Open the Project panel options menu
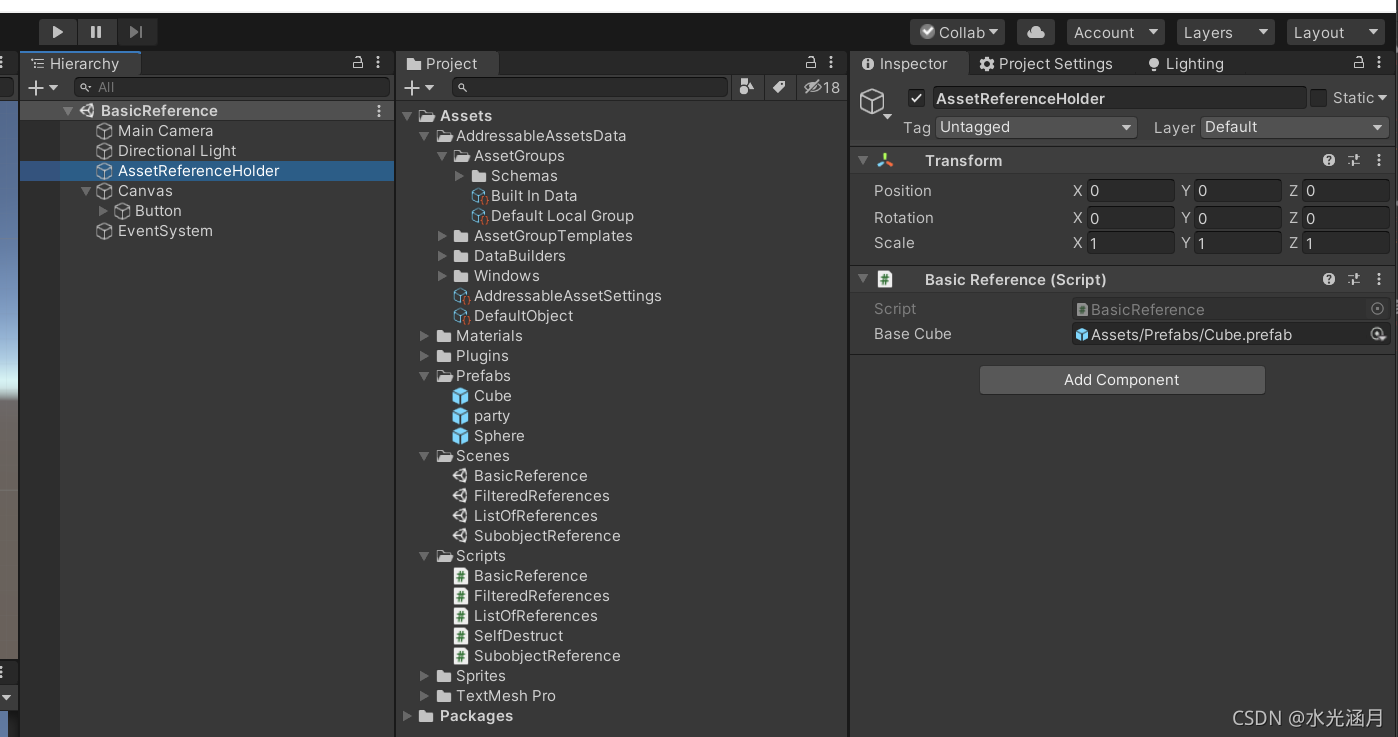 coord(831,62)
